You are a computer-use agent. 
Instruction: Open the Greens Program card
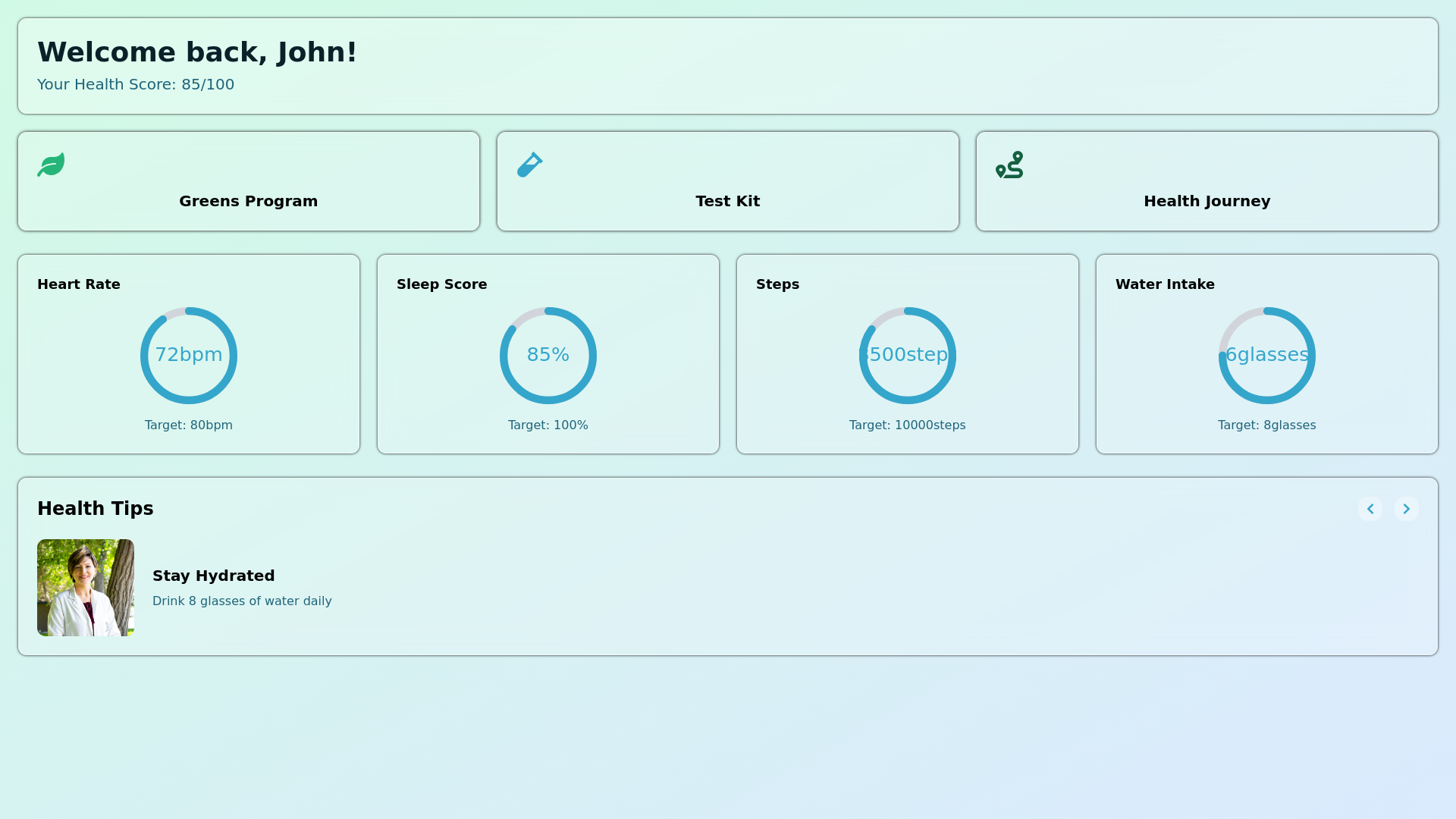pyautogui.click(x=248, y=181)
